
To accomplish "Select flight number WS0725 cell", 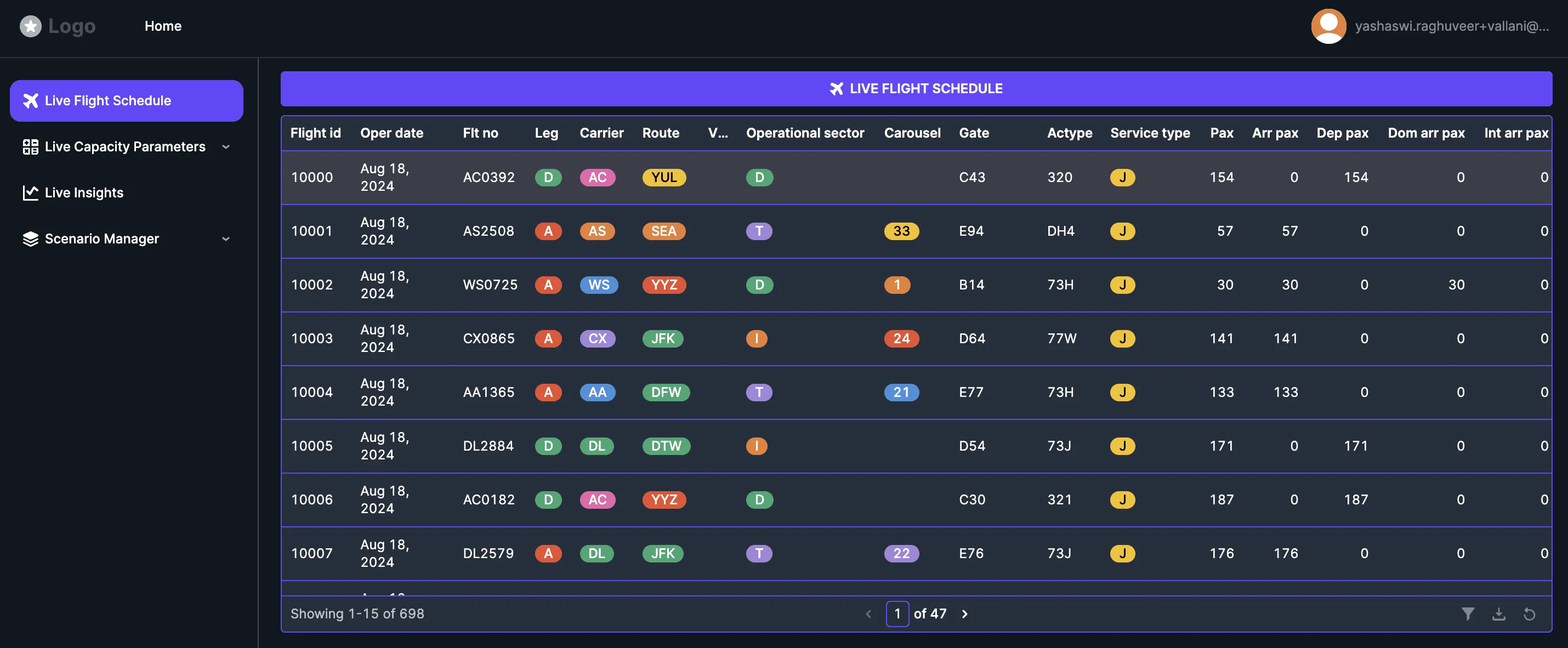I will click(490, 285).
